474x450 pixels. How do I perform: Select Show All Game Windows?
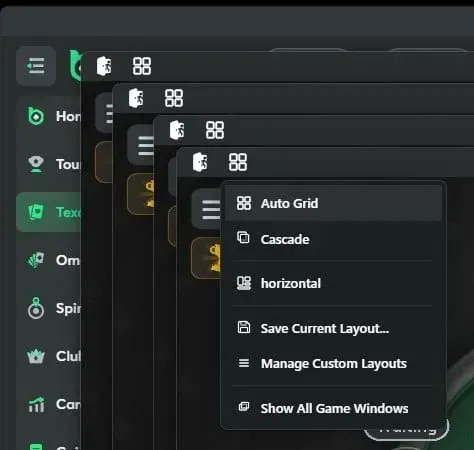click(333, 408)
